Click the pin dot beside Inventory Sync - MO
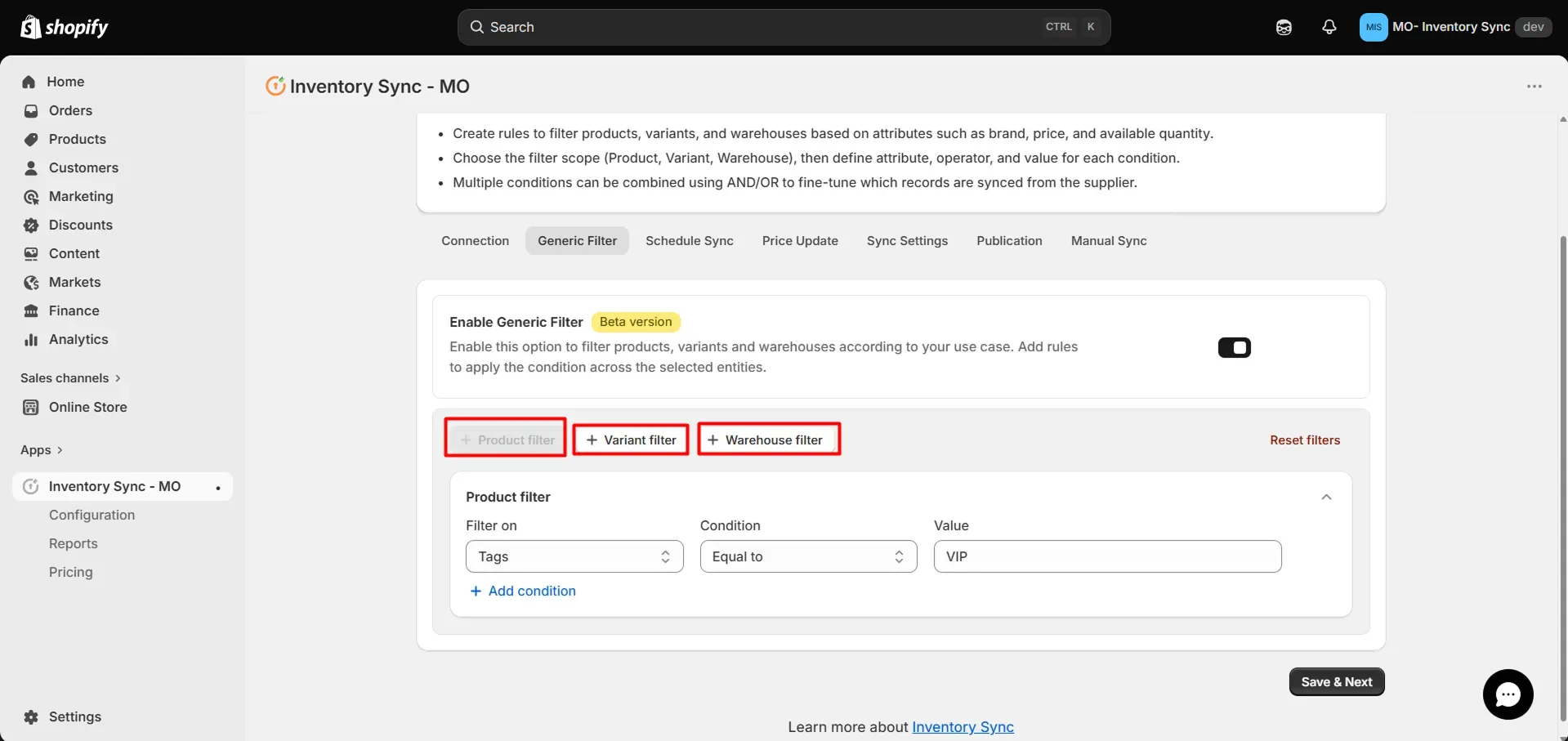This screenshot has width=1568, height=741. [218, 487]
